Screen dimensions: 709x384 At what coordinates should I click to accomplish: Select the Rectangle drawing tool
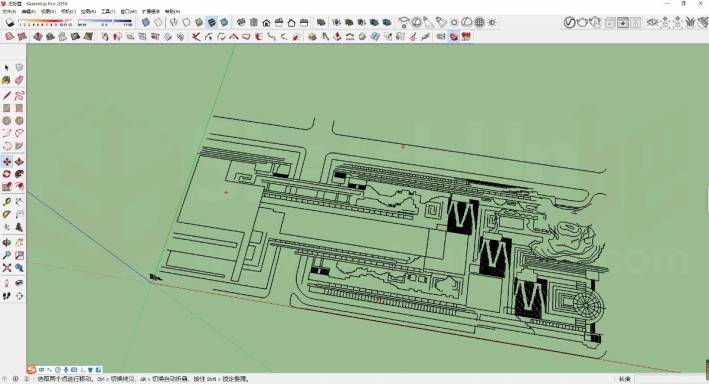click(6, 109)
